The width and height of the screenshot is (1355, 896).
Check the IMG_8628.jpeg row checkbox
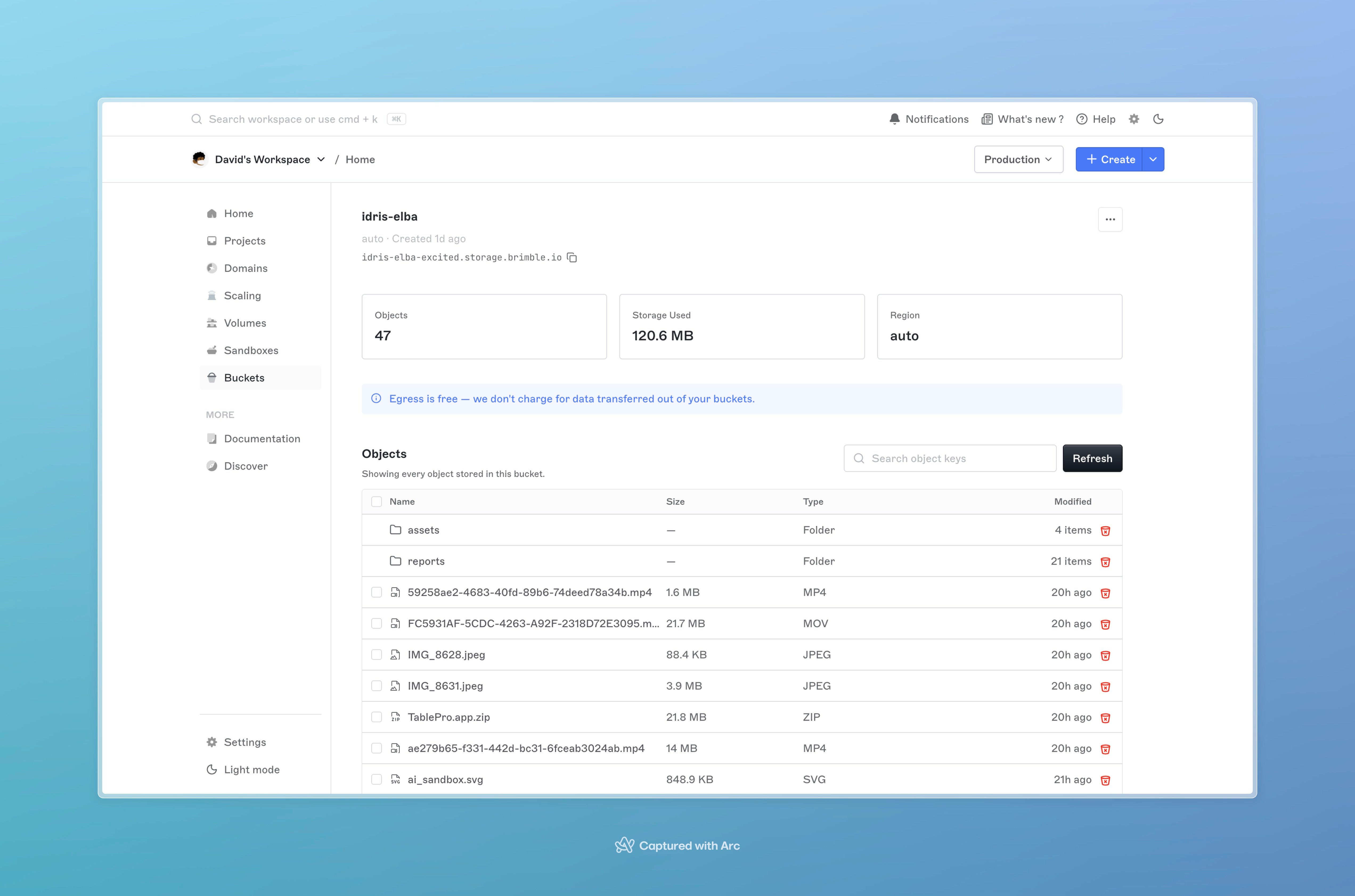376,654
